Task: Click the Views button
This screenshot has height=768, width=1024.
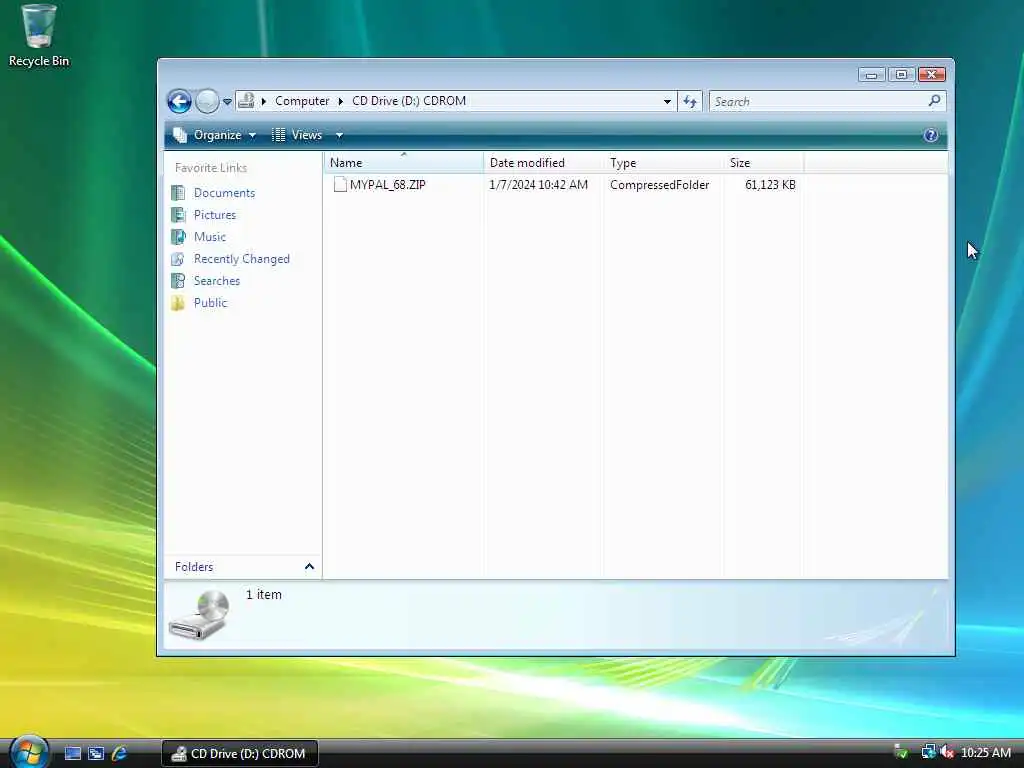Action: click(298, 135)
